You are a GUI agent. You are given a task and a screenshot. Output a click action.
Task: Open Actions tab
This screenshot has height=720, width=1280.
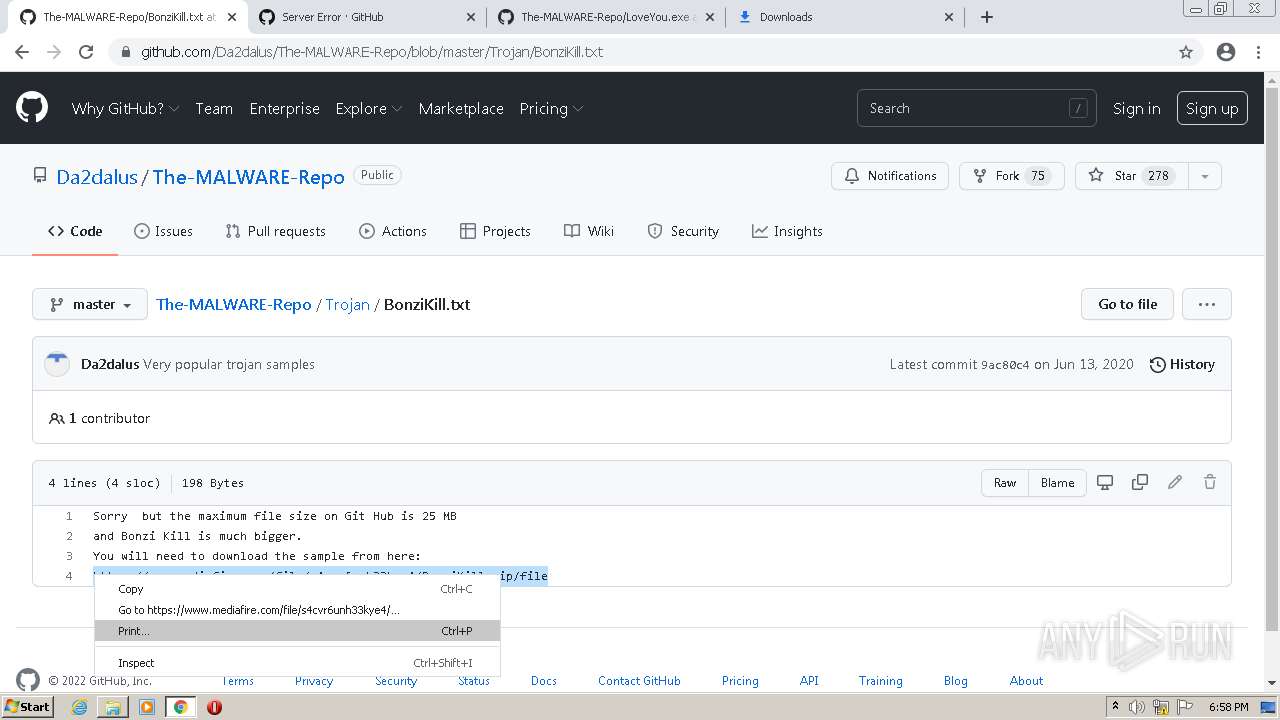coord(393,231)
